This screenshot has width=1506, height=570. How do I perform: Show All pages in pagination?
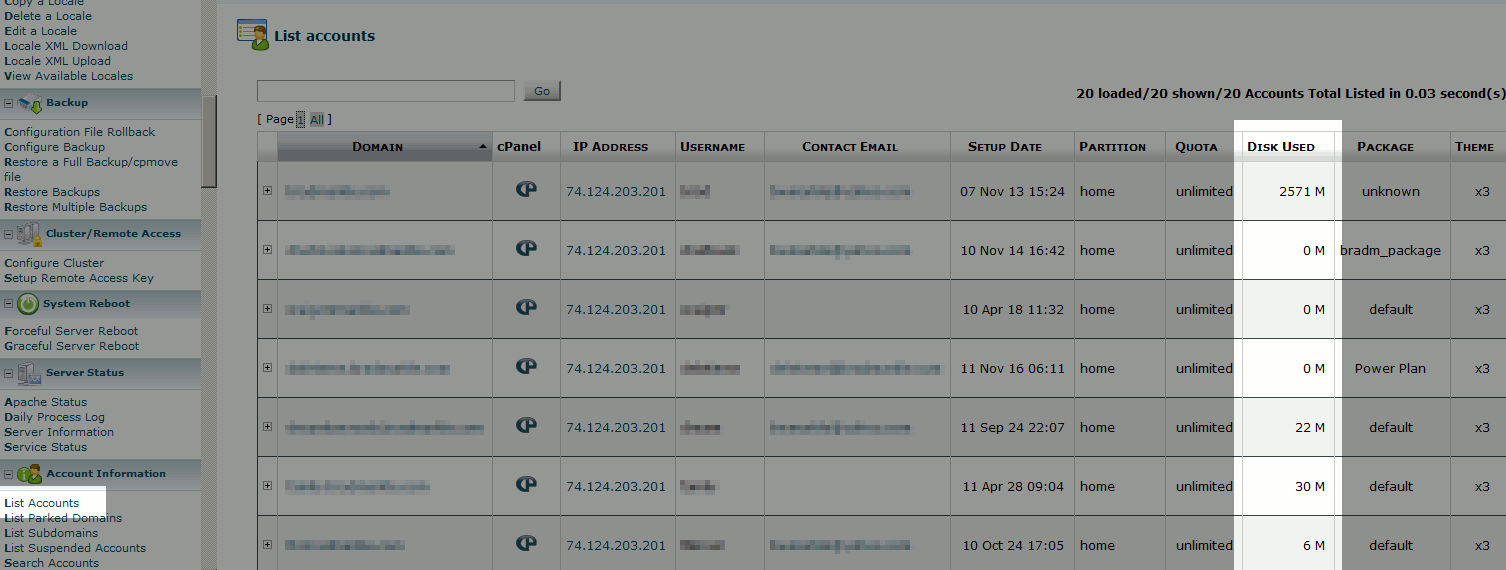(x=317, y=120)
